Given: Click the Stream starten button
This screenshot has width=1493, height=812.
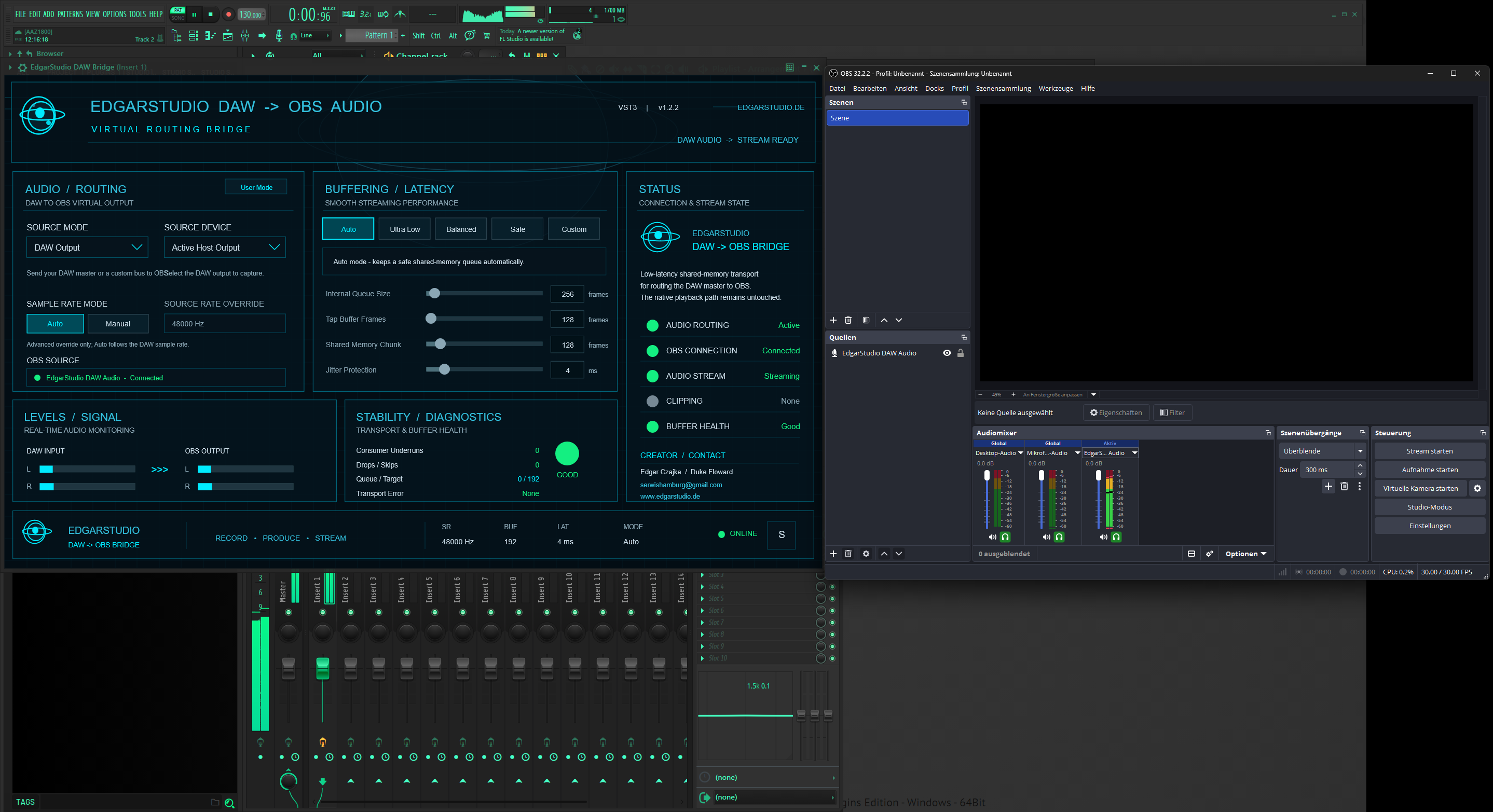Looking at the screenshot, I should 1429,451.
